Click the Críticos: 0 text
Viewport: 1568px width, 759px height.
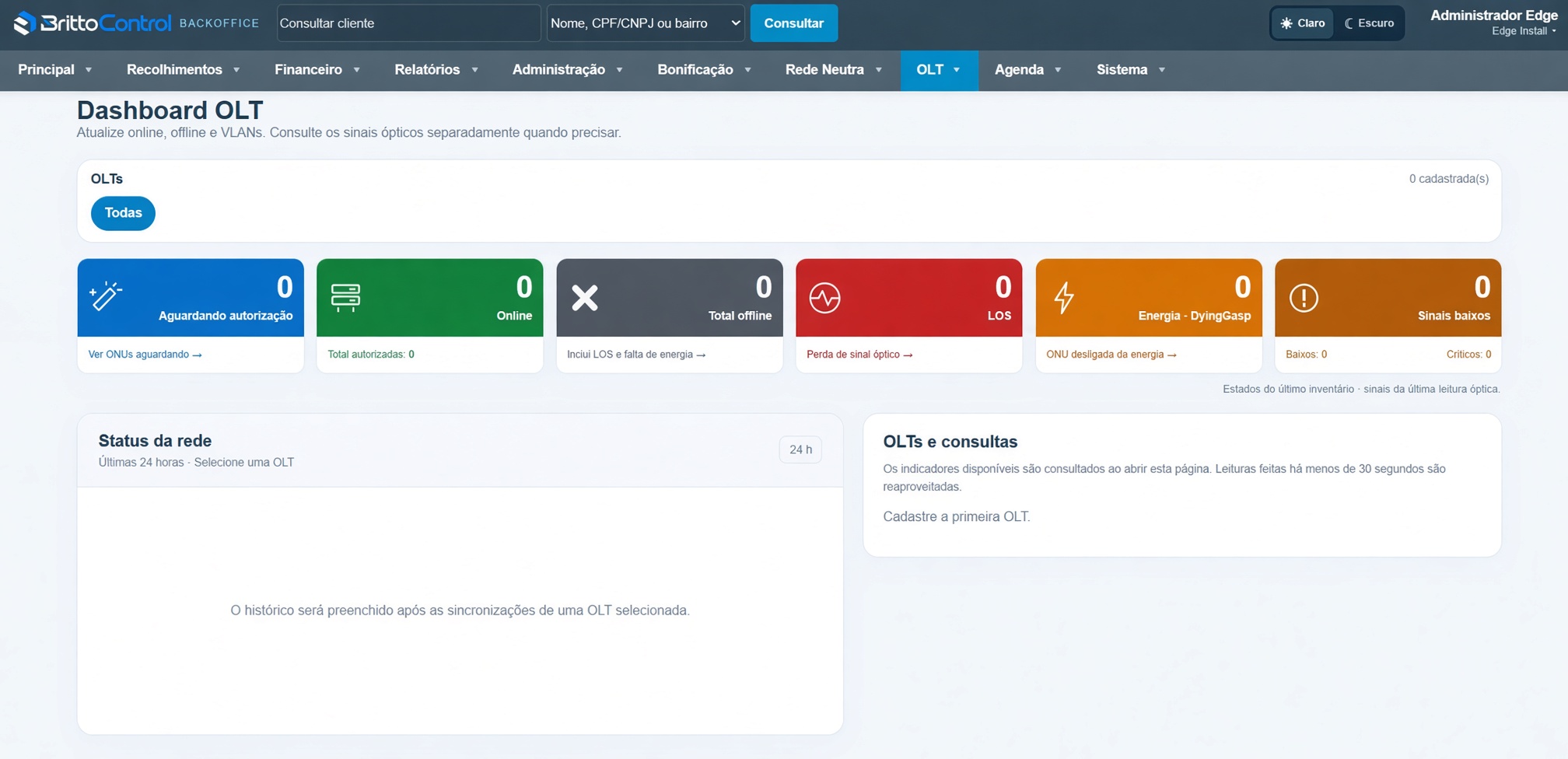click(1468, 355)
